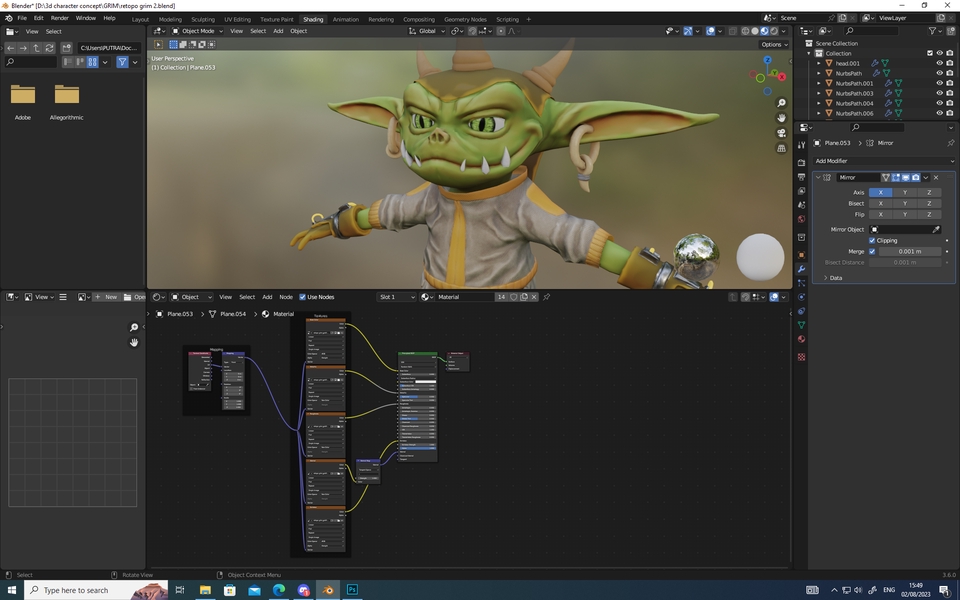Switch to the Geometry Nodes workspace tab

pyautogui.click(x=465, y=19)
